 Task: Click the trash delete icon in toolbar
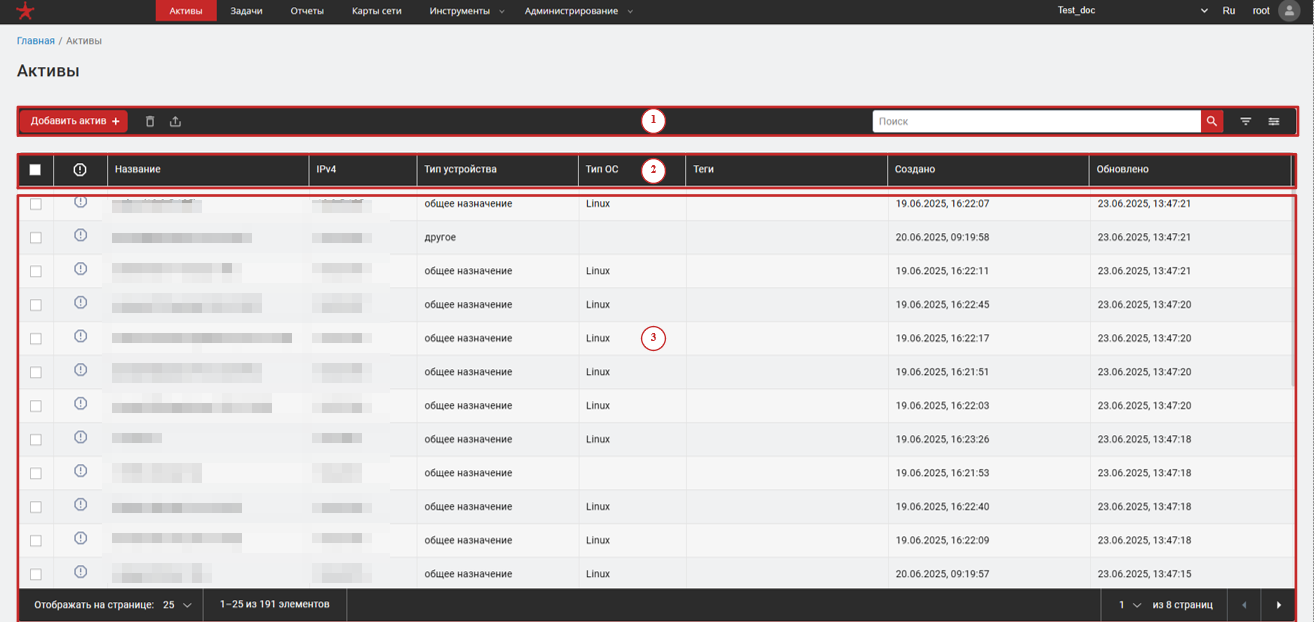click(150, 122)
